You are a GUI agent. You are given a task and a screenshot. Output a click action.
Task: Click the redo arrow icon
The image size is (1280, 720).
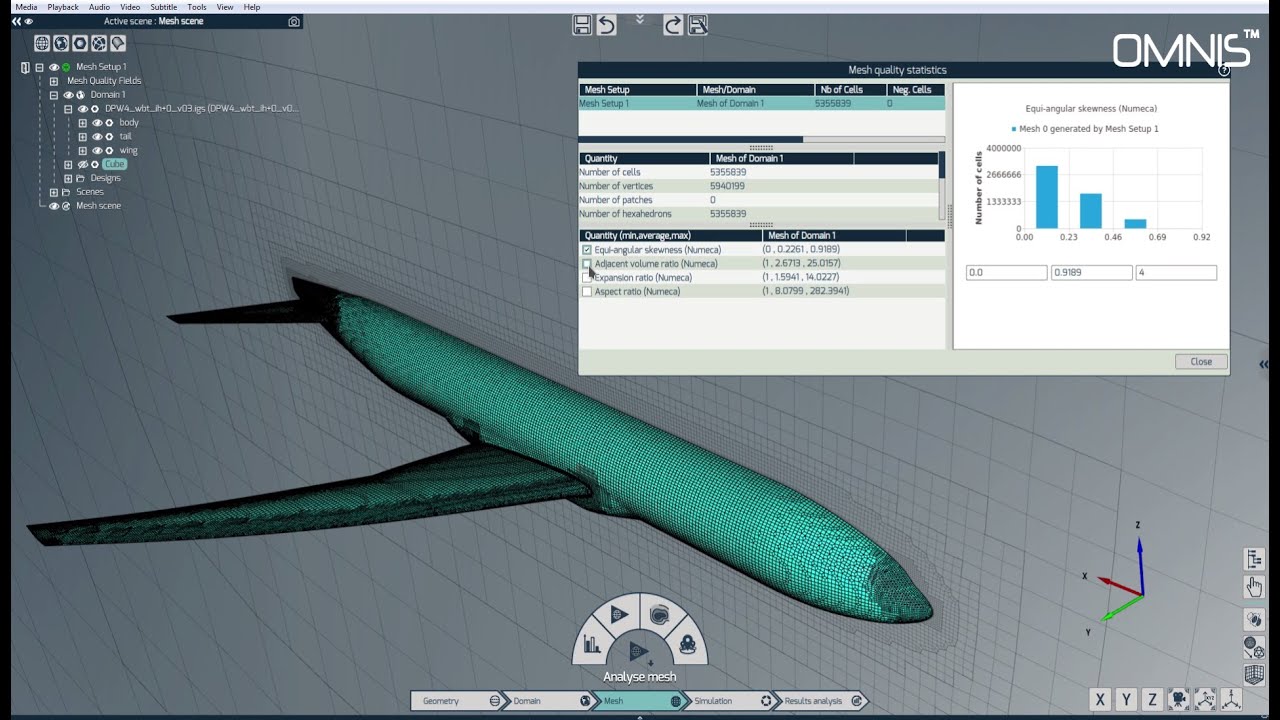click(x=673, y=26)
